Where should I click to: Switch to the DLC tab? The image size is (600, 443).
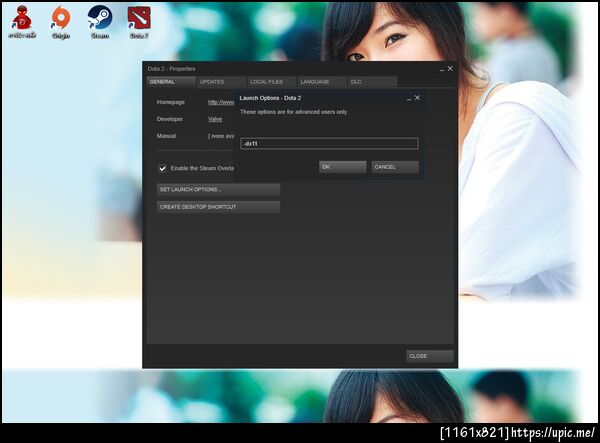click(x=372, y=82)
